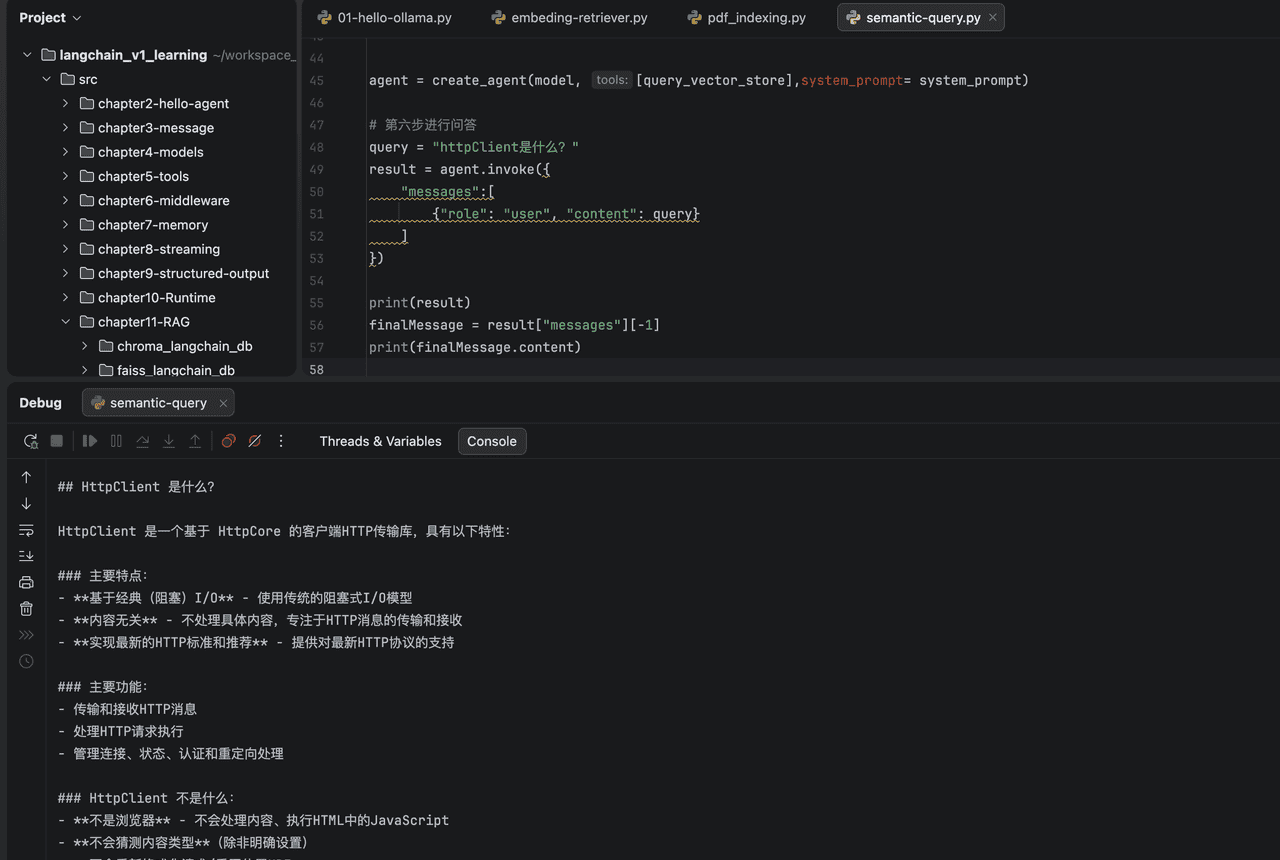Click the print console output icon
The image size is (1280, 860).
tap(26, 582)
